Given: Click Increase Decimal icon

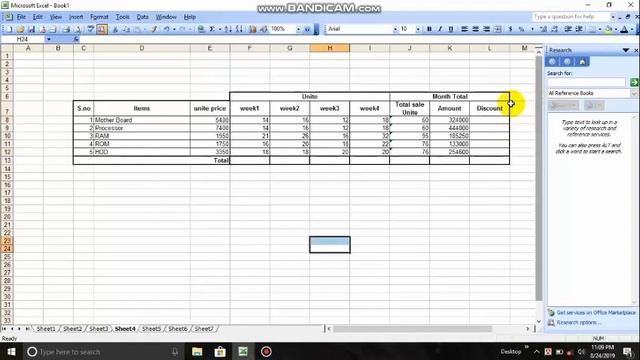Looking at the screenshot, I should click(x=543, y=29).
